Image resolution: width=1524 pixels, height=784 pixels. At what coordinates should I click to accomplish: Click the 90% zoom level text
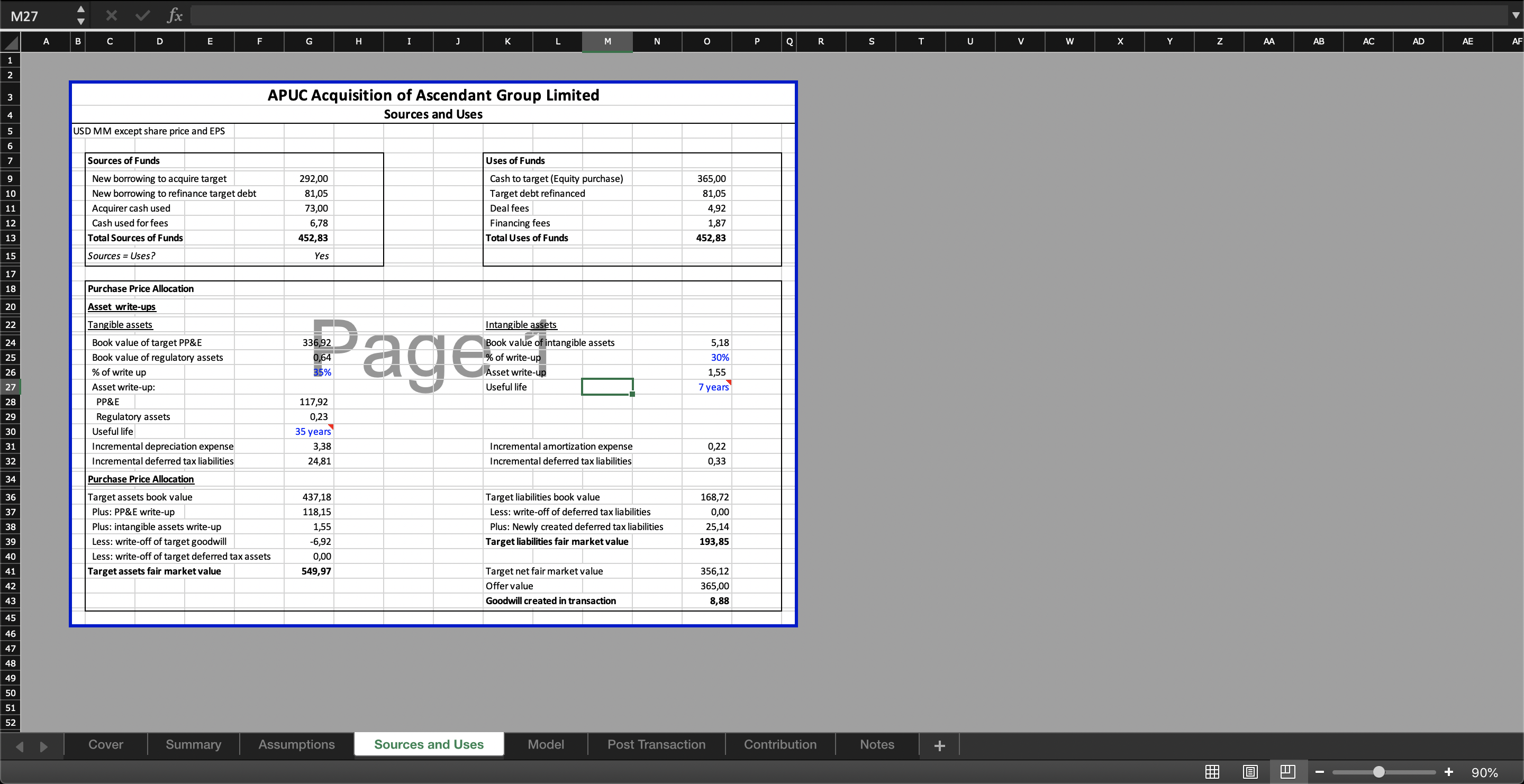[x=1484, y=772]
